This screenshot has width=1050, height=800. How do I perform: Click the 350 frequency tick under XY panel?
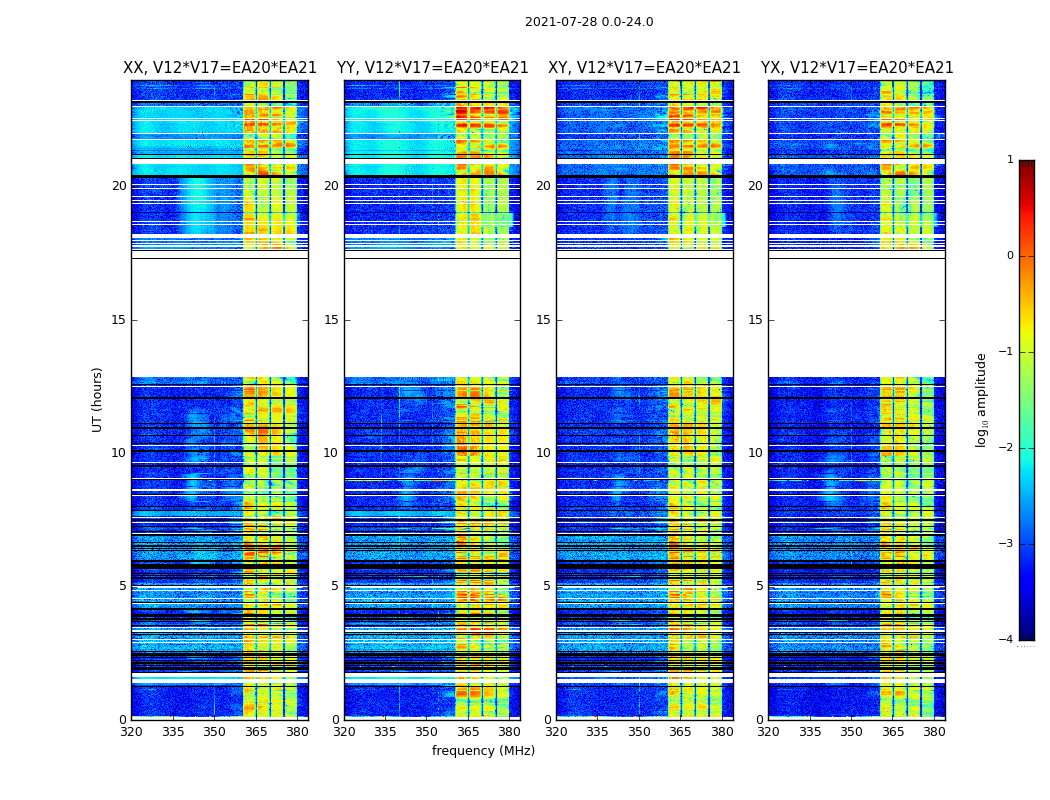tap(639, 732)
